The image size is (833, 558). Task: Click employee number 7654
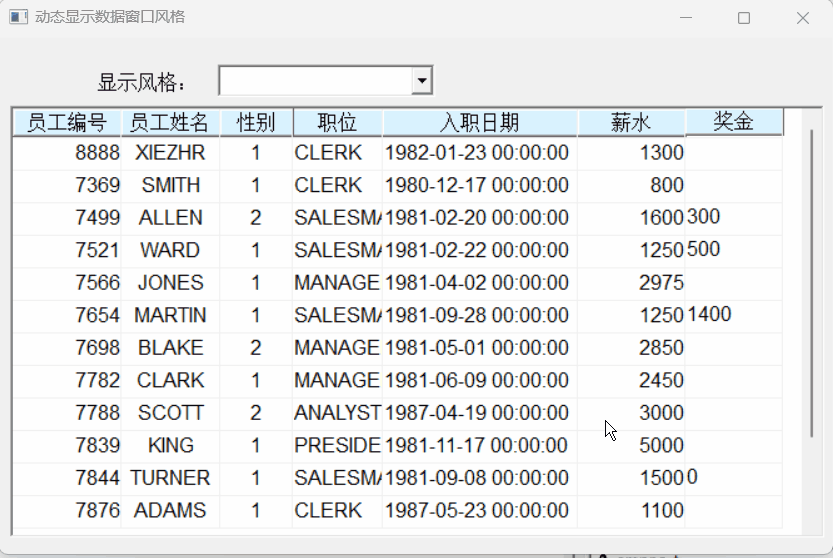point(97,316)
